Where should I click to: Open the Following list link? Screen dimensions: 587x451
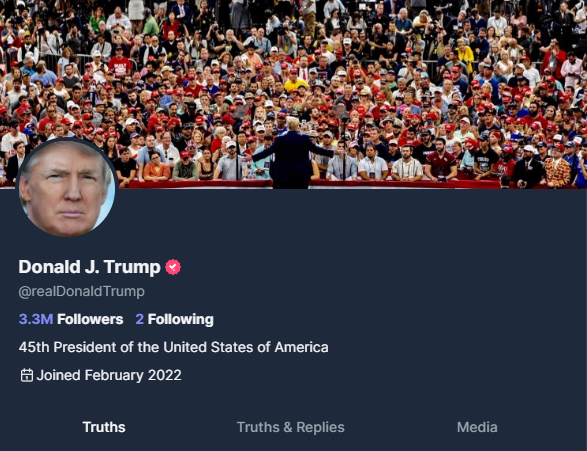pos(180,319)
